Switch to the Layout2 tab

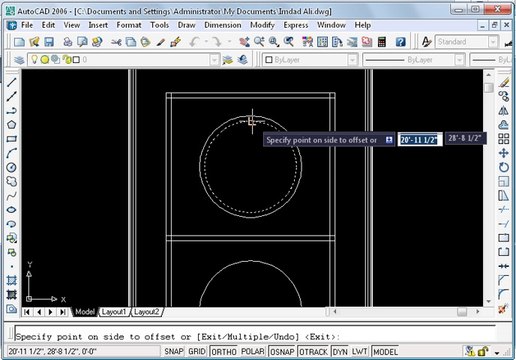point(146,312)
